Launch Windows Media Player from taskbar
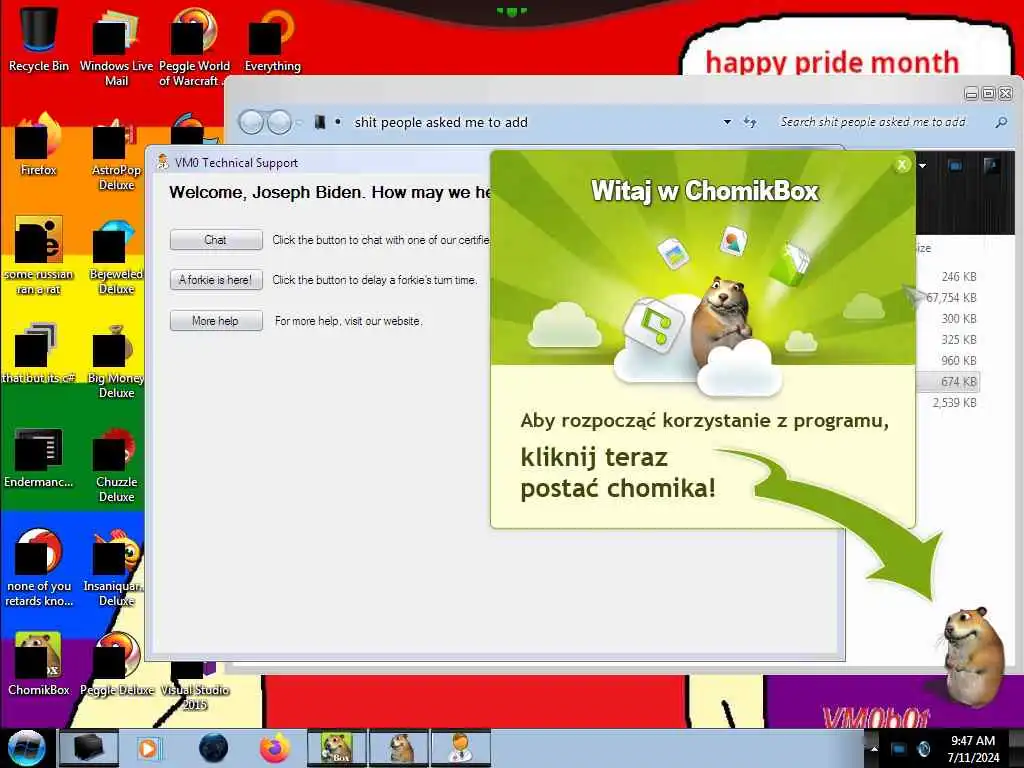 [x=149, y=748]
